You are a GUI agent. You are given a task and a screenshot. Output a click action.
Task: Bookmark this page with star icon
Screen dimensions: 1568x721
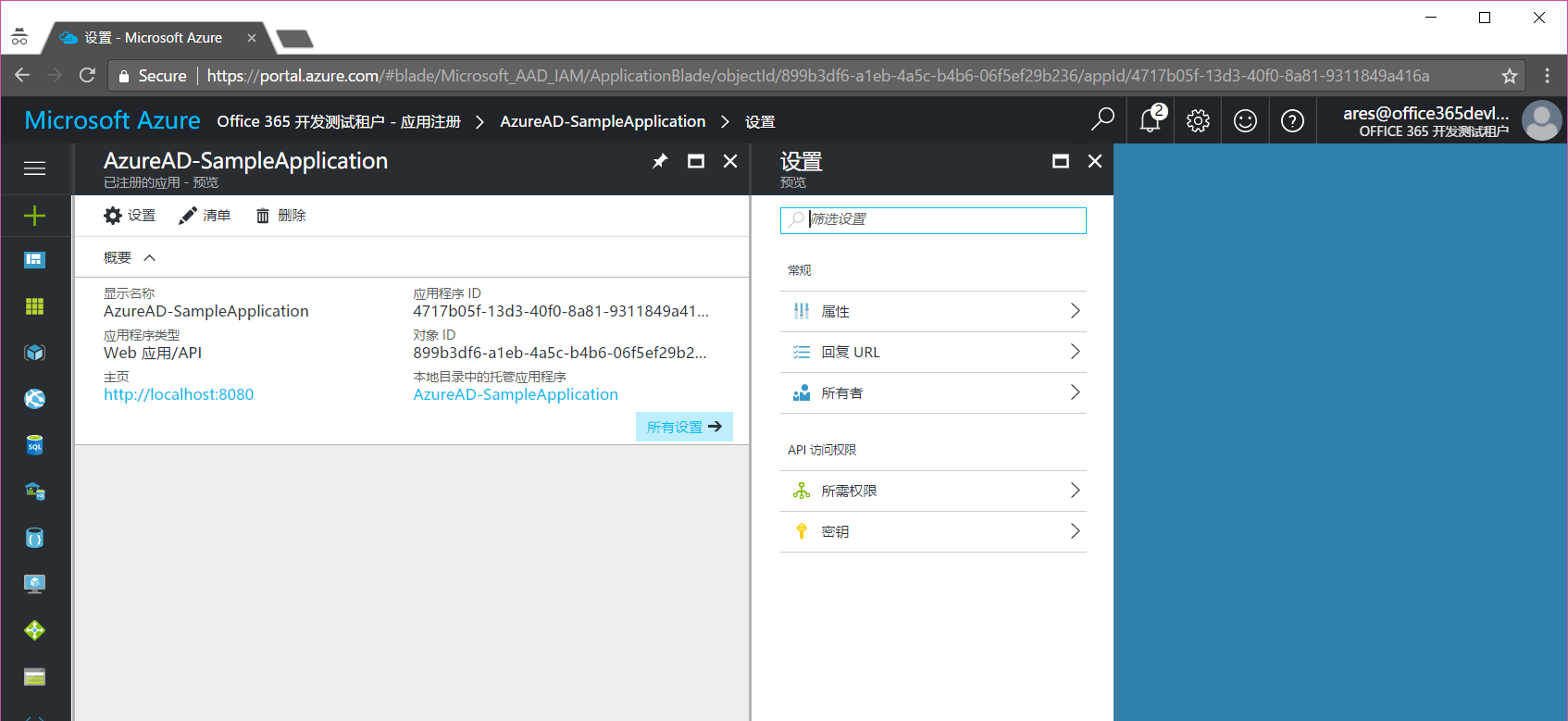tap(1510, 76)
